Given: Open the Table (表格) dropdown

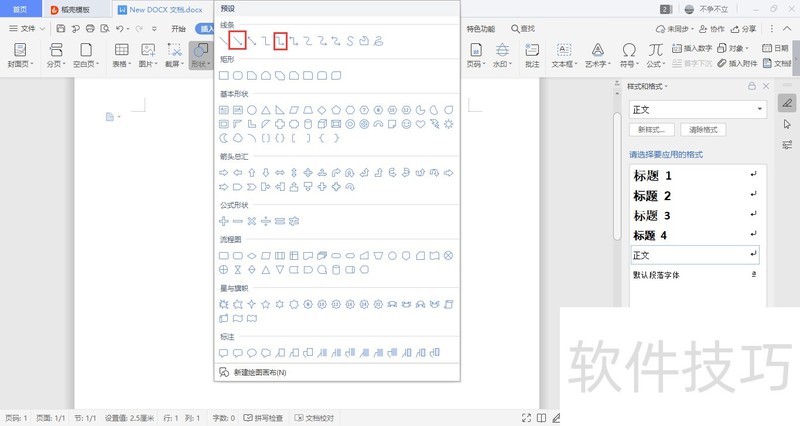Looking at the screenshot, I should tap(121, 55).
